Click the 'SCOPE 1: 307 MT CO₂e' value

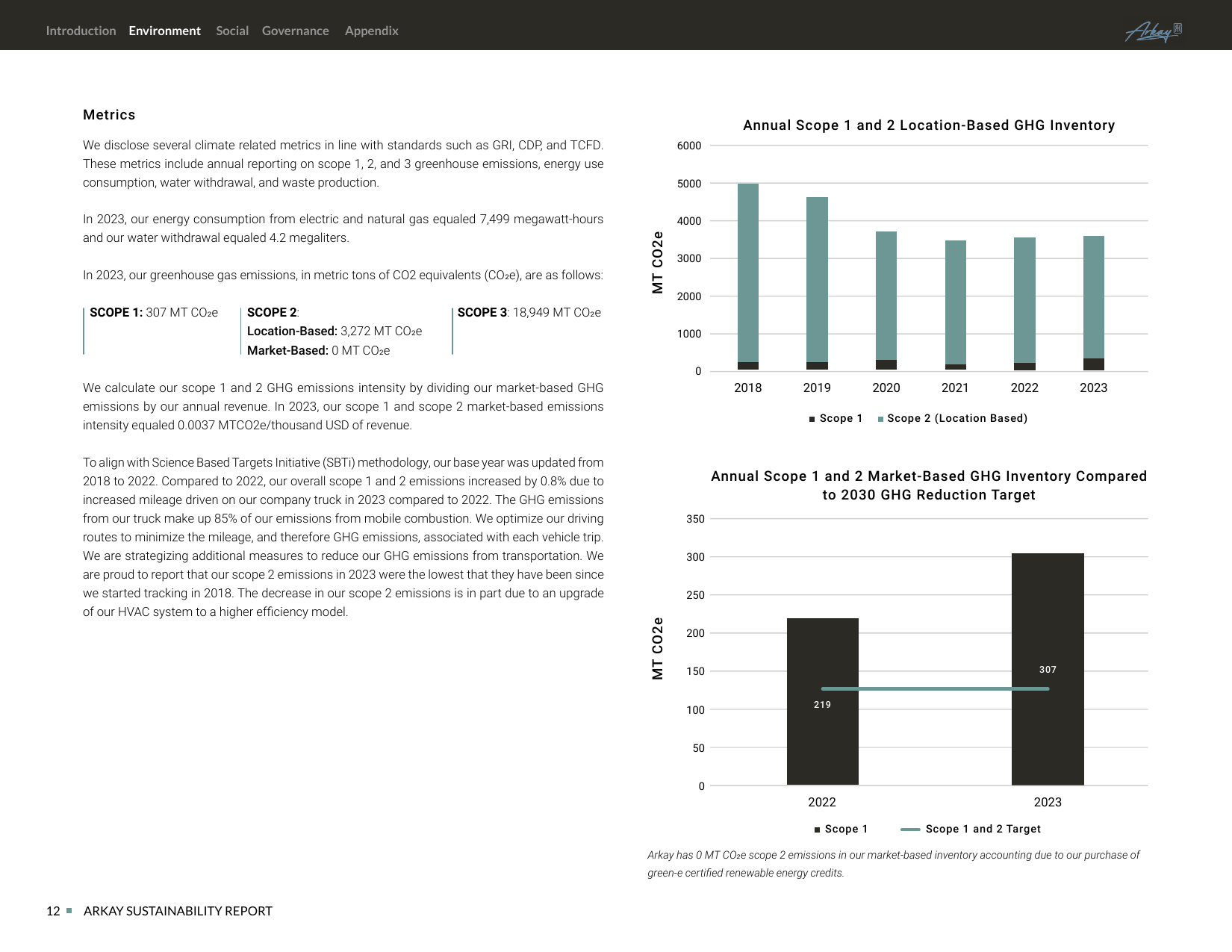point(154,312)
